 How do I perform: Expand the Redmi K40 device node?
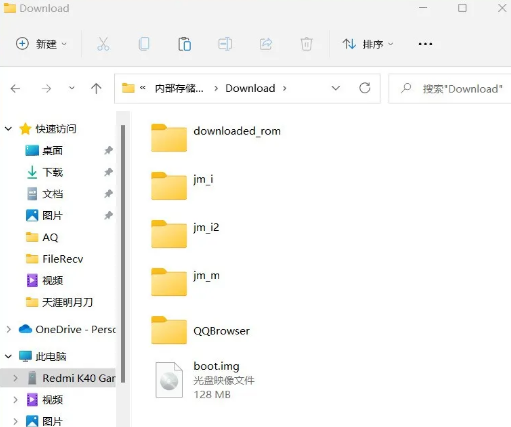click(x=15, y=378)
